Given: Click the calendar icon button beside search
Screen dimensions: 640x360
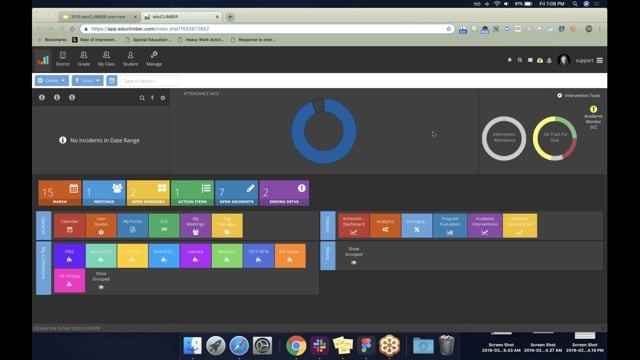Looking at the screenshot, I should [x=111, y=81].
